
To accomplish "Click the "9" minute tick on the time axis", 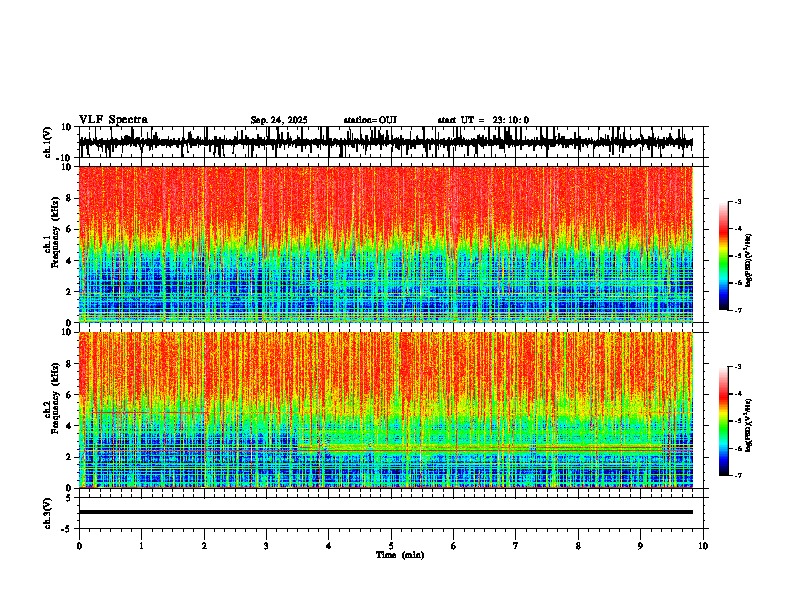I will point(640,546).
